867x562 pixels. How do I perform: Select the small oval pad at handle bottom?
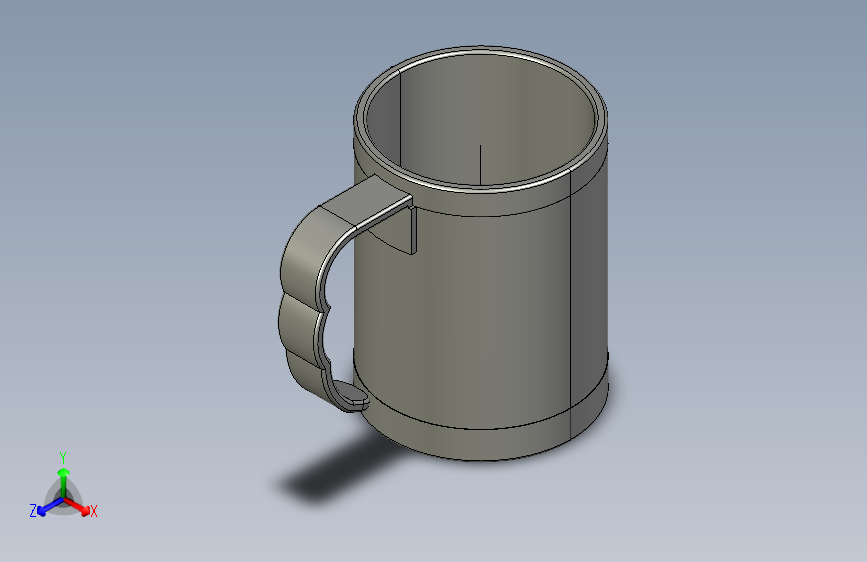tap(352, 394)
